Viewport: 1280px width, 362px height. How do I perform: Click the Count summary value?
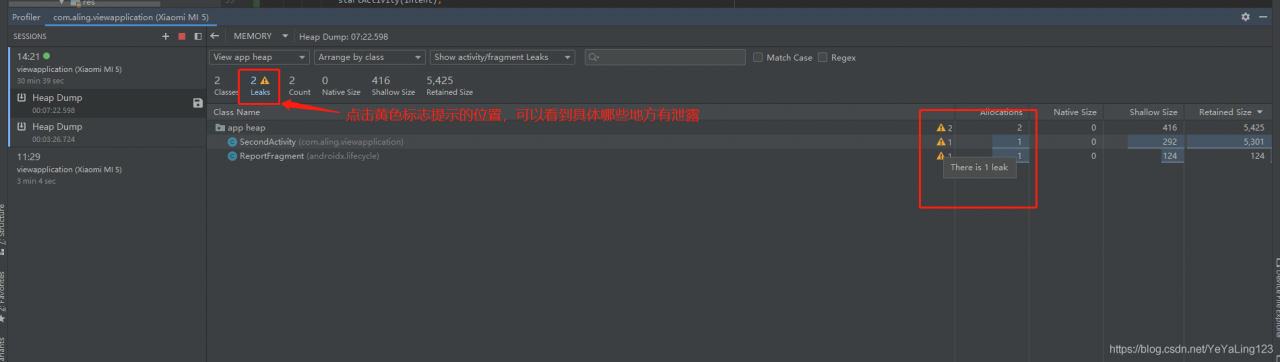click(x=299, y=85)
